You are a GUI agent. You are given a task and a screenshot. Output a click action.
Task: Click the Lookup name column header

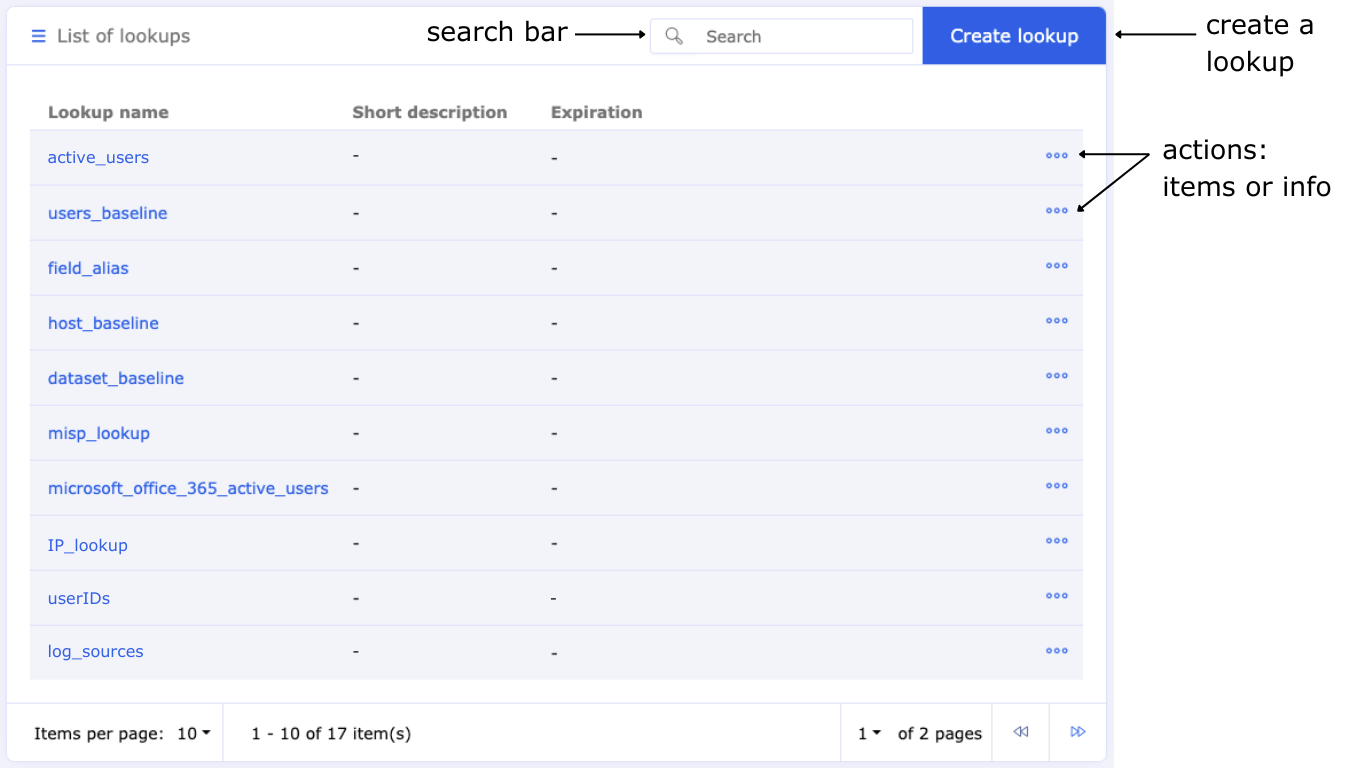click(108, 112)
